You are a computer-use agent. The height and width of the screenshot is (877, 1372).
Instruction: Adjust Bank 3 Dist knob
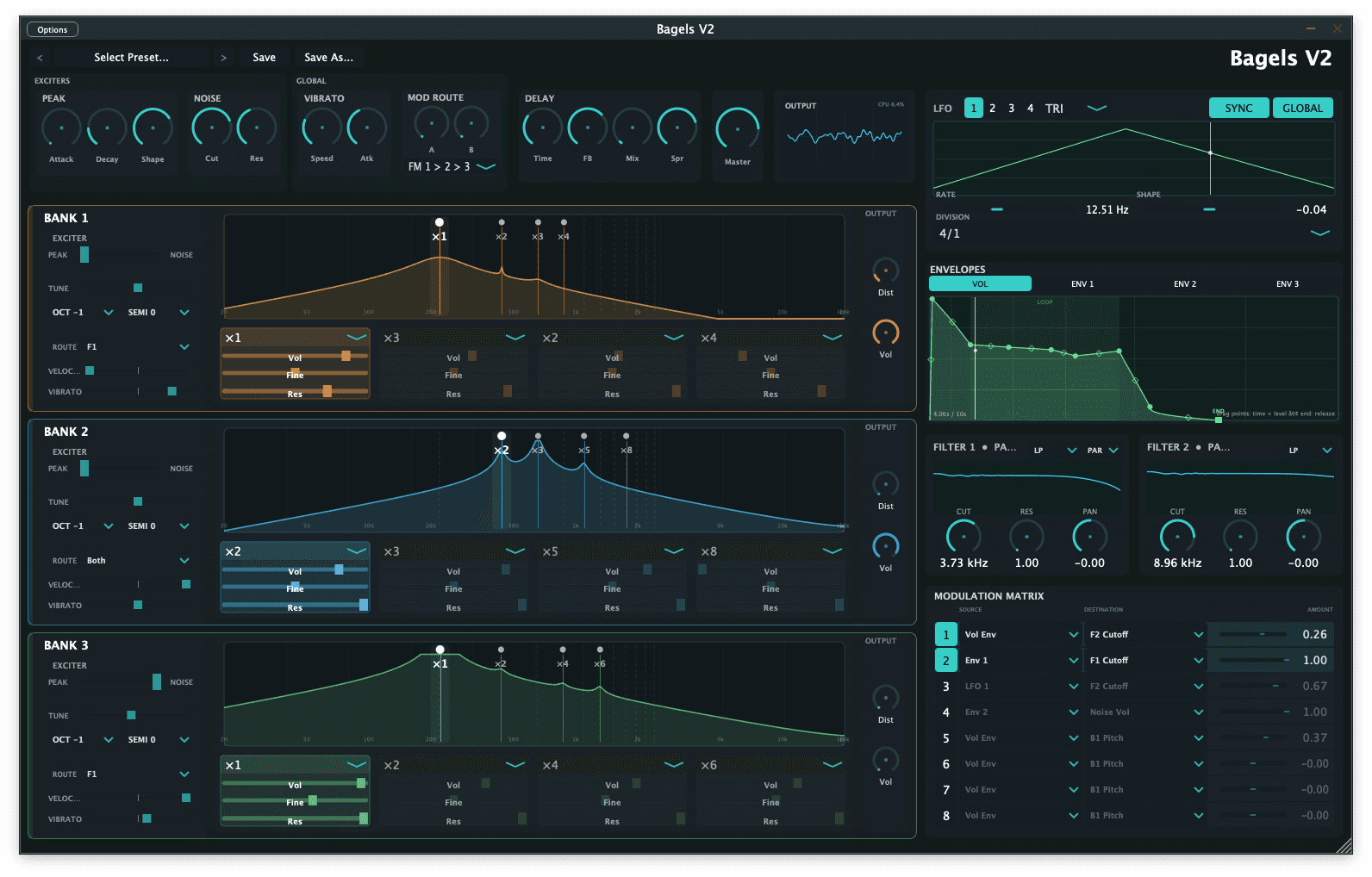point(886,698)
